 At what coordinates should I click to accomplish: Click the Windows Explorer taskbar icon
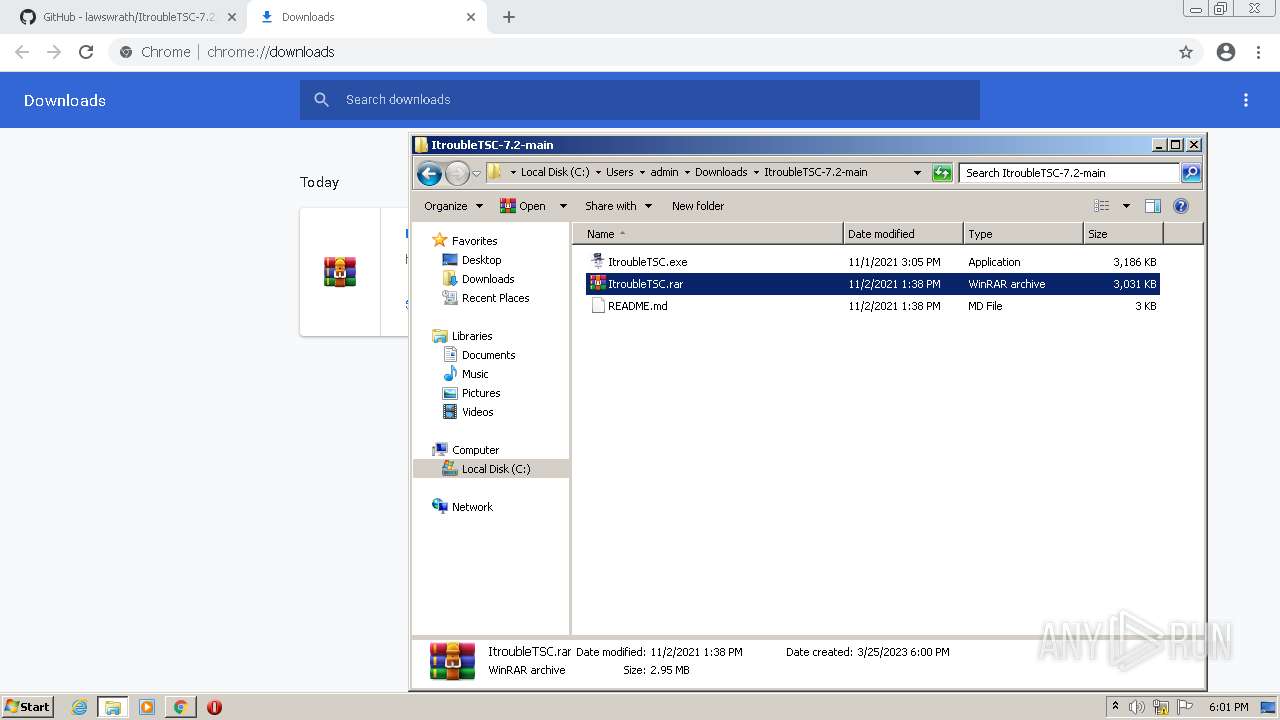coord(113,707)
